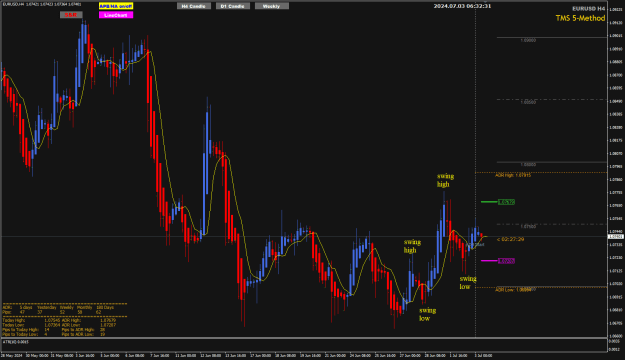
Task: Click the TMS 5-Method title text
Action: pos(580,18)
